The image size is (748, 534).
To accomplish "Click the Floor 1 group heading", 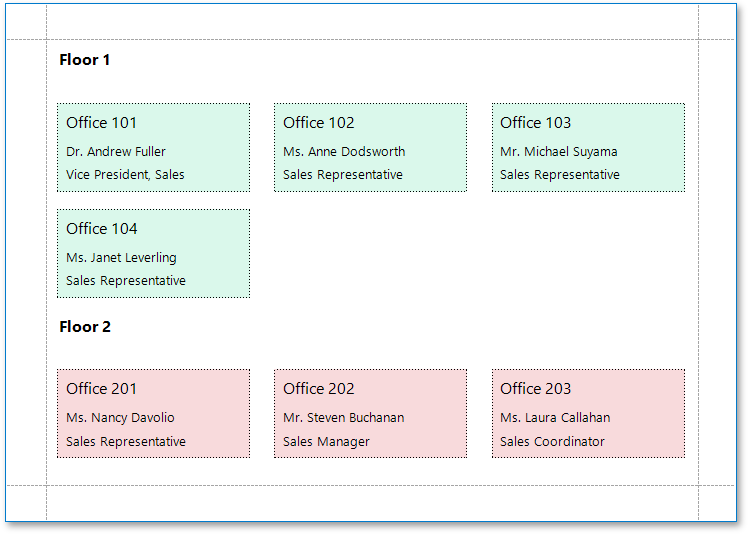I will point(85,60).
